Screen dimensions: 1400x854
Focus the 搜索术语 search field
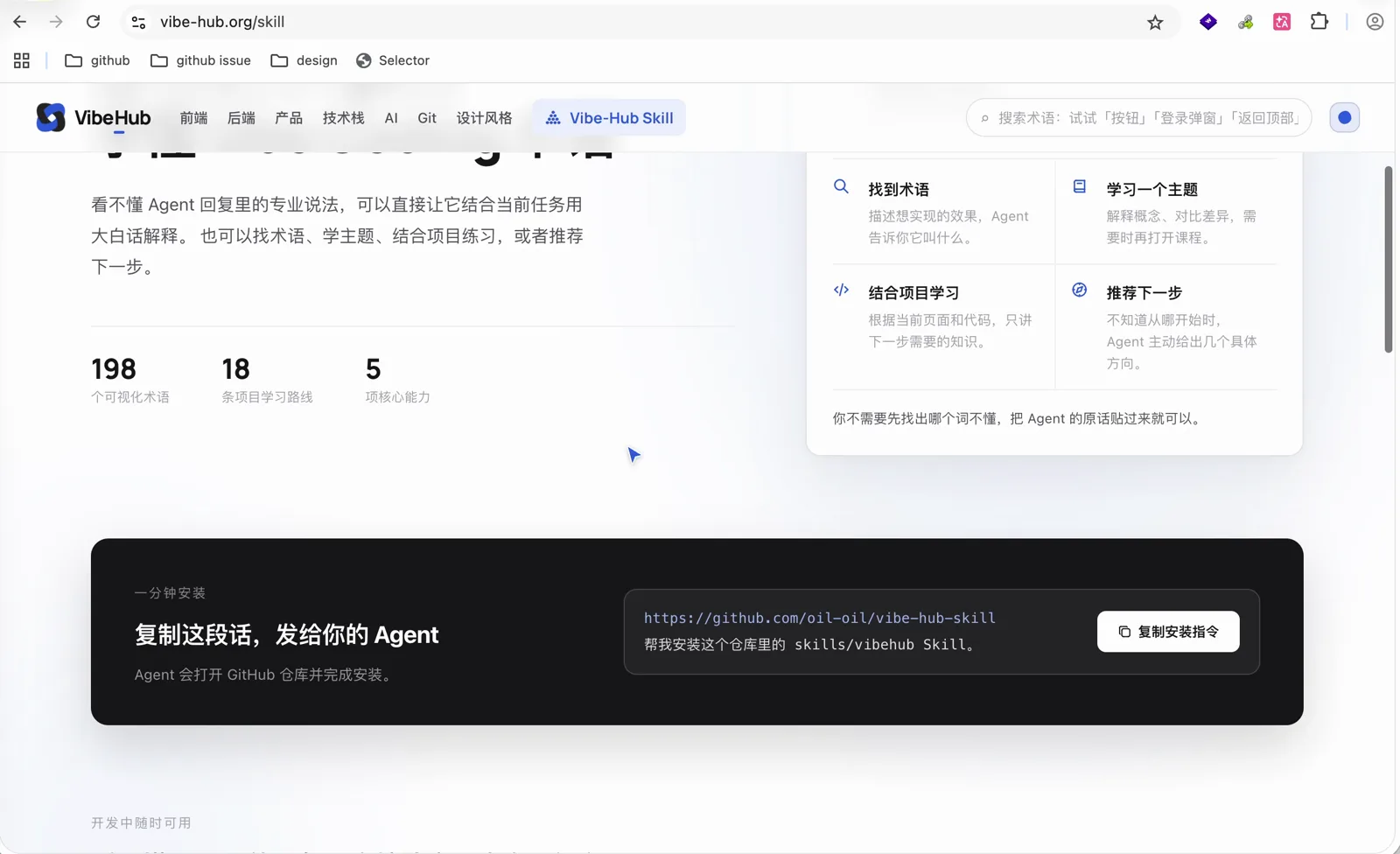tap(1139, 118)
